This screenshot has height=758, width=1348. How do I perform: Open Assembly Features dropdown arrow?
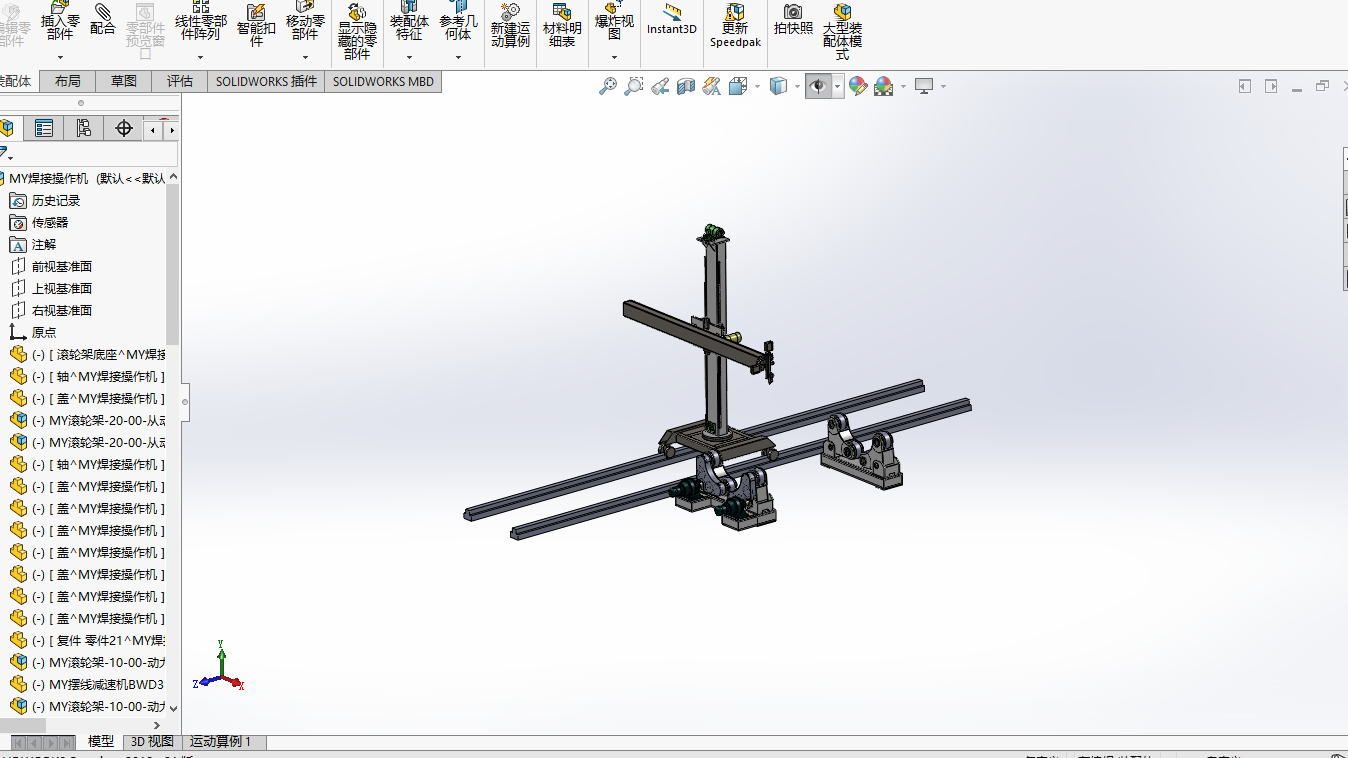coord(409,57)
